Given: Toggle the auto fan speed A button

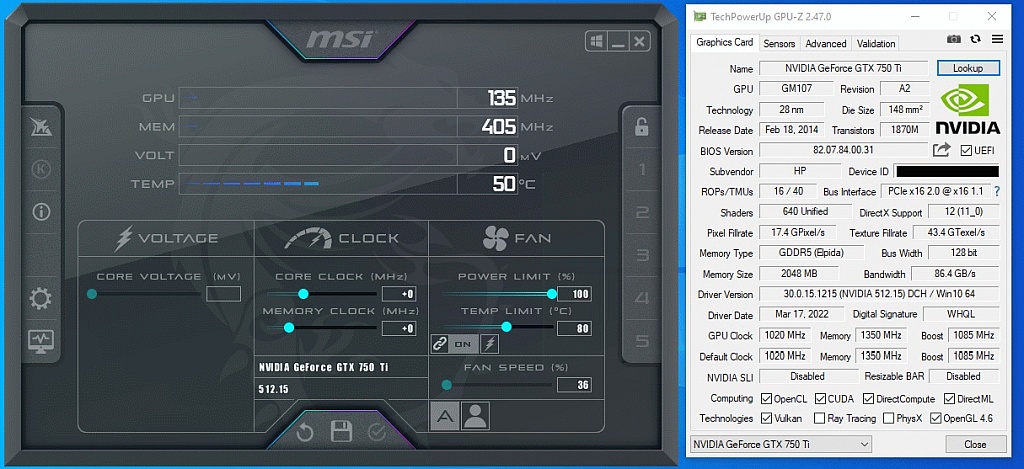Looking at the screenshot, I should tap(444, 416).
